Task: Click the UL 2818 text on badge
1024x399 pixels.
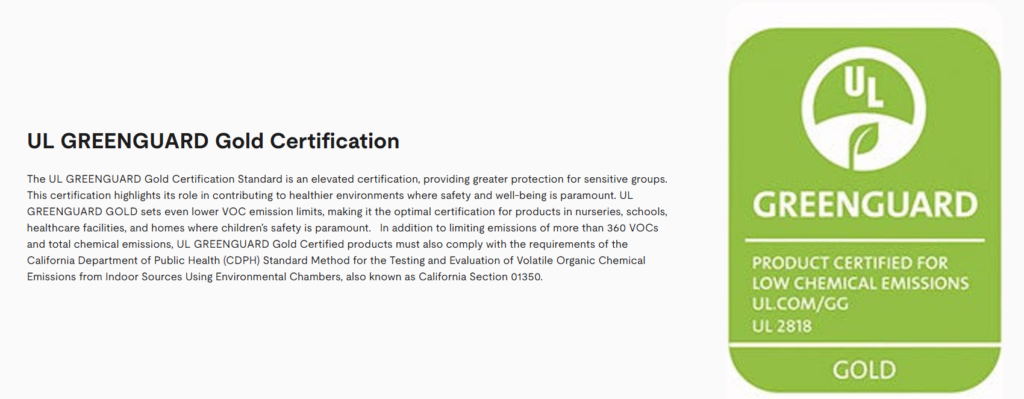Action: point(782,325)
